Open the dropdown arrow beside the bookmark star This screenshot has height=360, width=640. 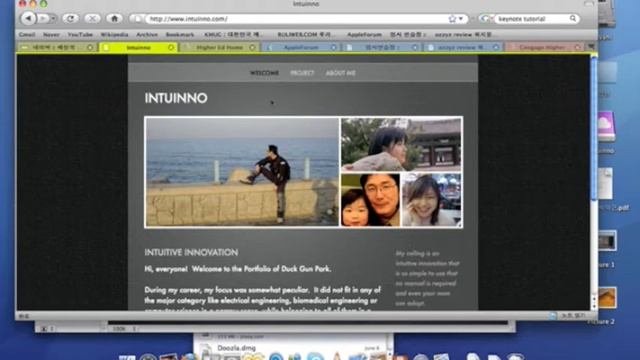(461, 19)
